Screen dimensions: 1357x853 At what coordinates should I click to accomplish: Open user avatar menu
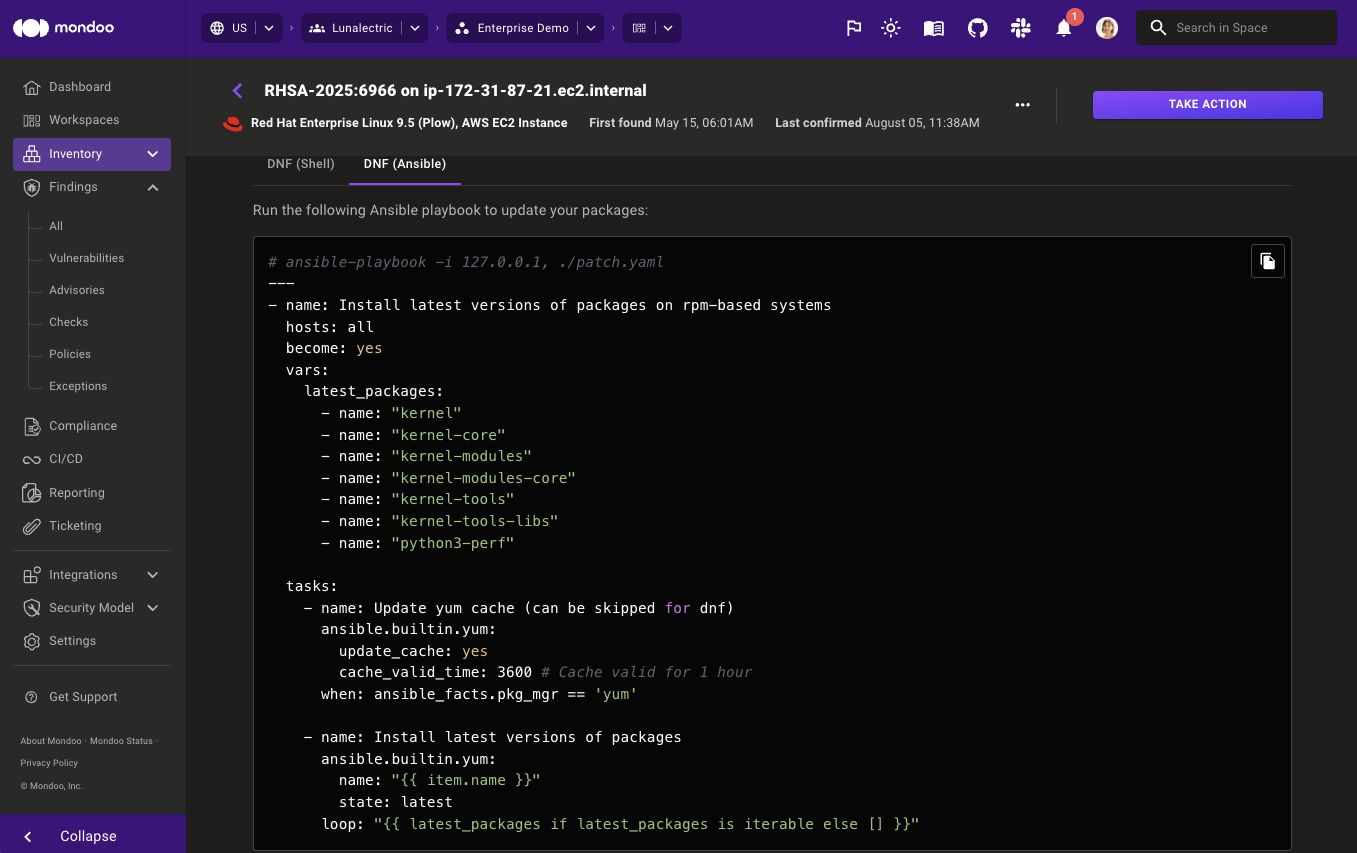click(x=1107, y=28)
